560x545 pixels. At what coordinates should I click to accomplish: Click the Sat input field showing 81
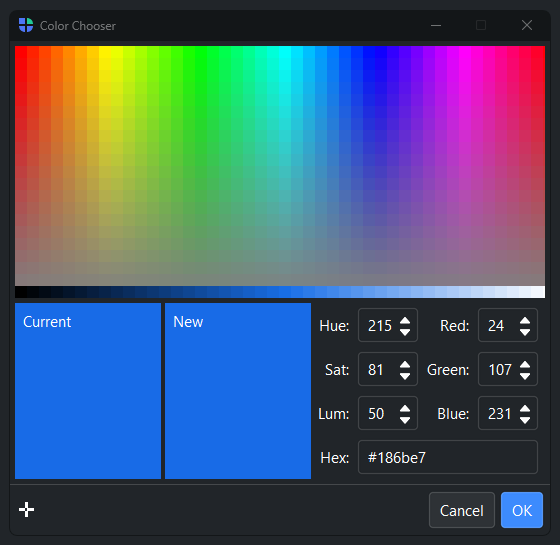[x=388, y=369]
